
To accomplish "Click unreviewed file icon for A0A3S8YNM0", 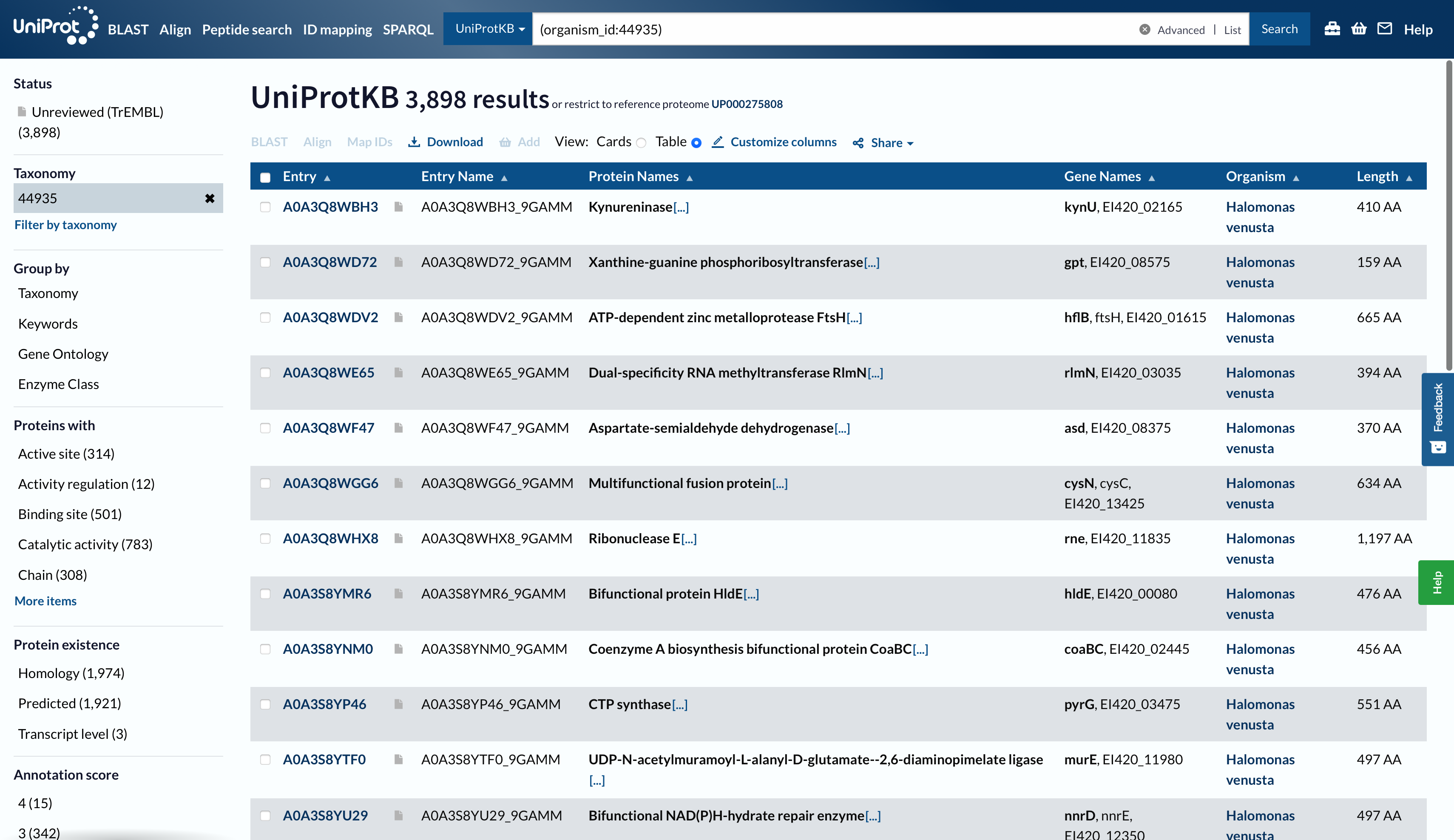I will click(398, 649).
